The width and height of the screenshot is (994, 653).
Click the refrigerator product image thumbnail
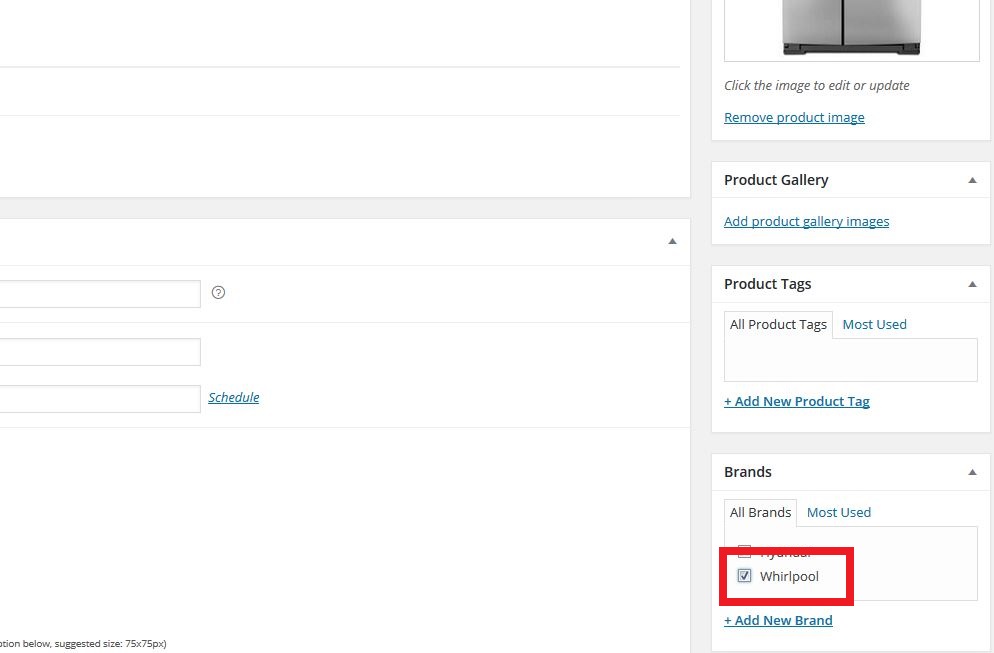[x=851, y=29]
